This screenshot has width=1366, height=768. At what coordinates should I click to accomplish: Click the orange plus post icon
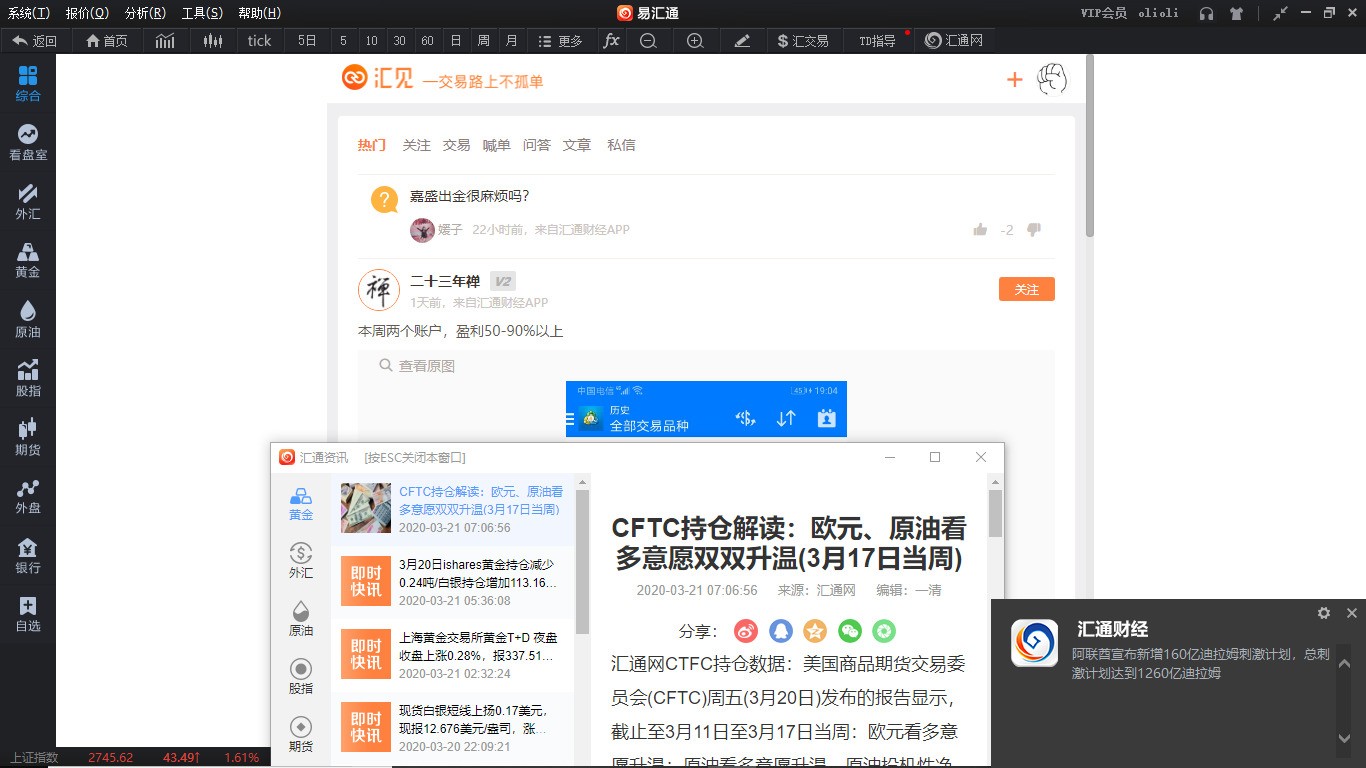pos(1014,79)
